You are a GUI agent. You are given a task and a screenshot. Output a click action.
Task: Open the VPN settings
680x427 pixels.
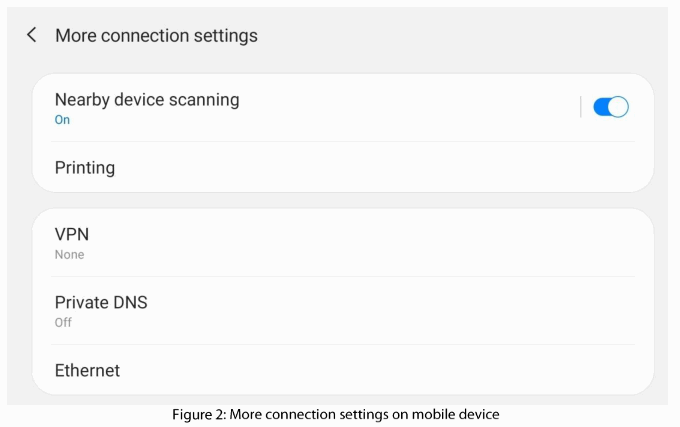(x=72, y=234)
